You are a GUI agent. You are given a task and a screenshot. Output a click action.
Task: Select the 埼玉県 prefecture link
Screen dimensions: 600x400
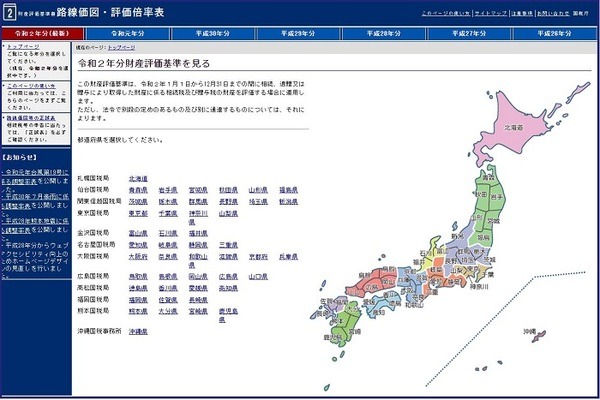[258, 202]
